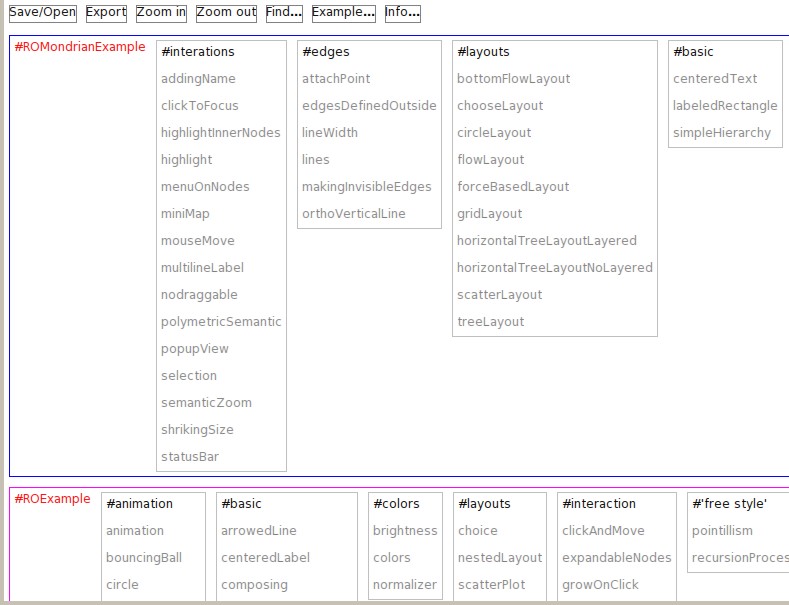Choose the horizontalTreeLayoutNoLayered example
This screenshot has width=789, height=605.
pos(555,268)
